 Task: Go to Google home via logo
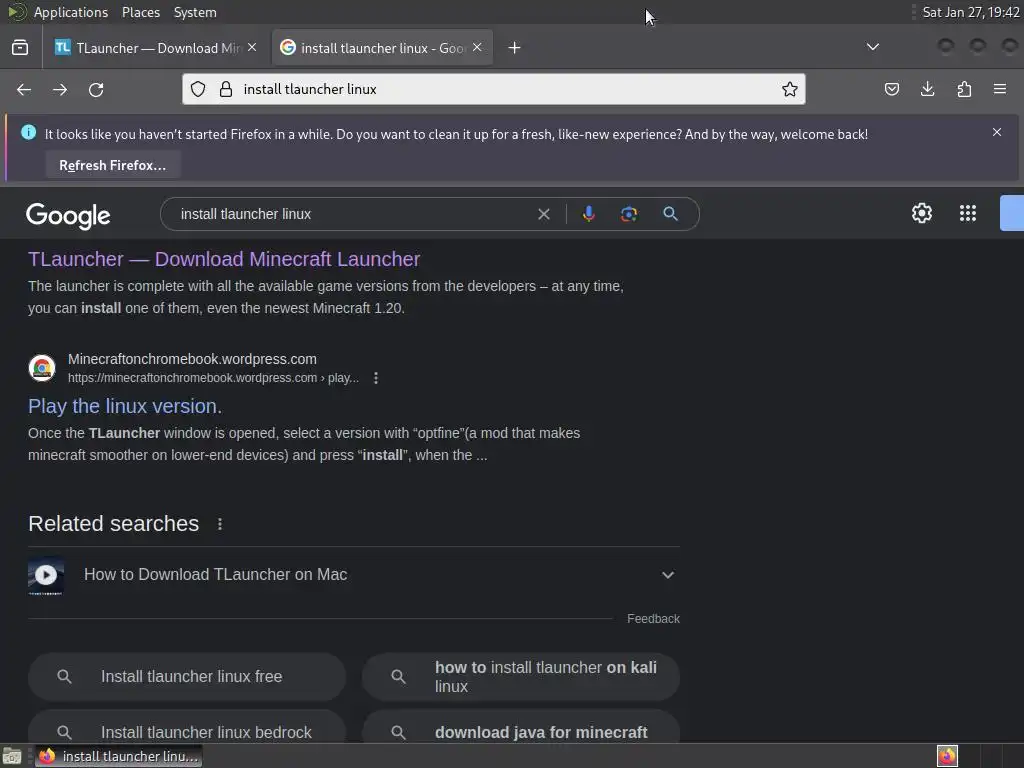(x=68, y=215)
